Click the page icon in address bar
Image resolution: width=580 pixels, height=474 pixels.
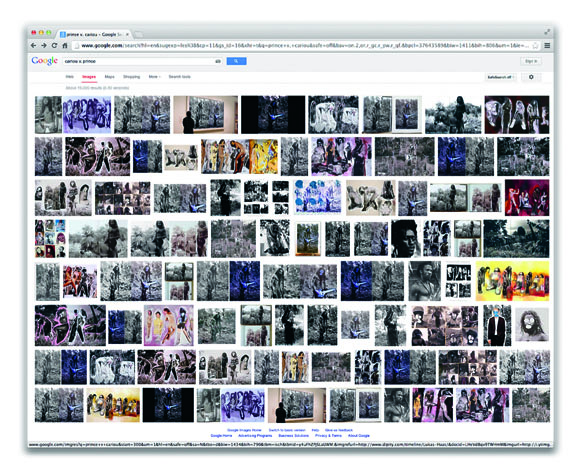tap(77, 46)
